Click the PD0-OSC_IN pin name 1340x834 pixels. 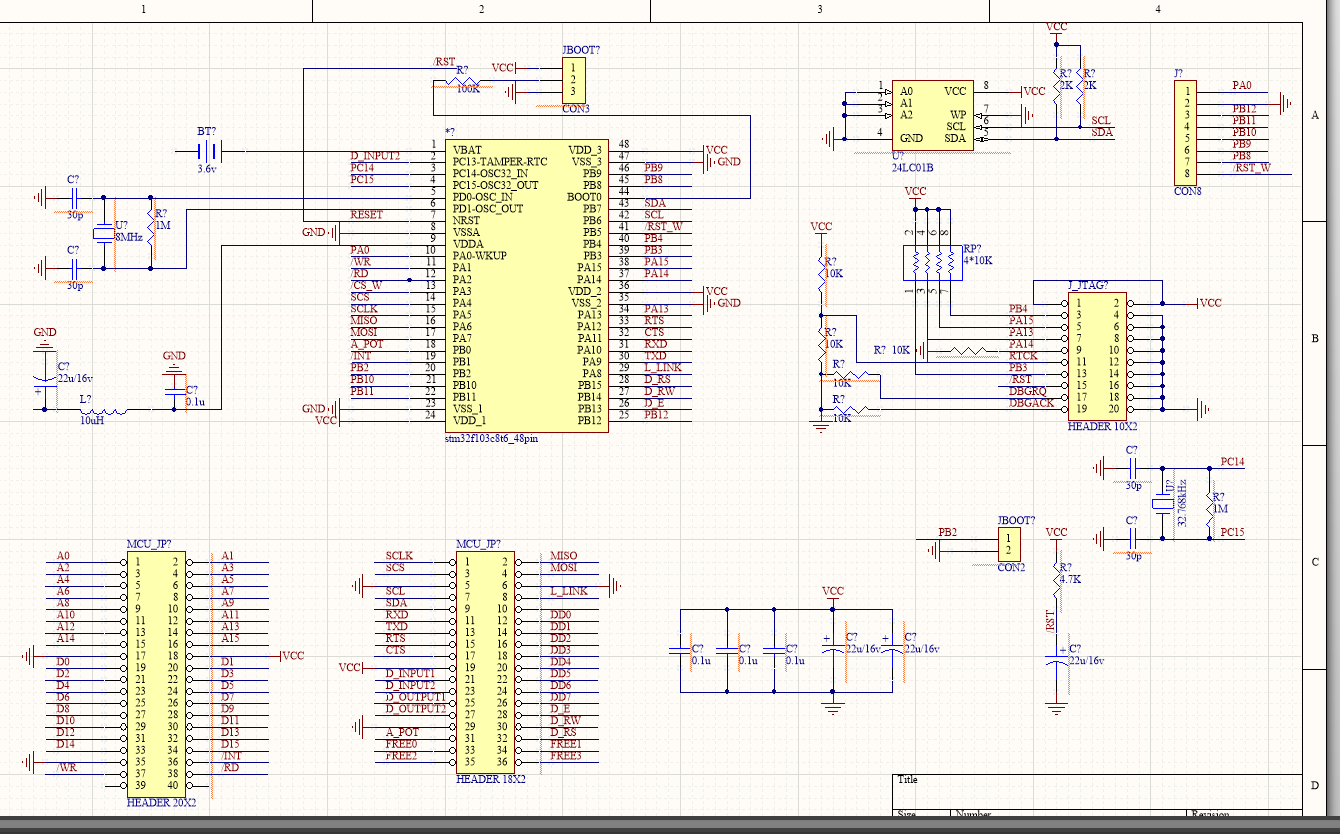pos(485,196)
